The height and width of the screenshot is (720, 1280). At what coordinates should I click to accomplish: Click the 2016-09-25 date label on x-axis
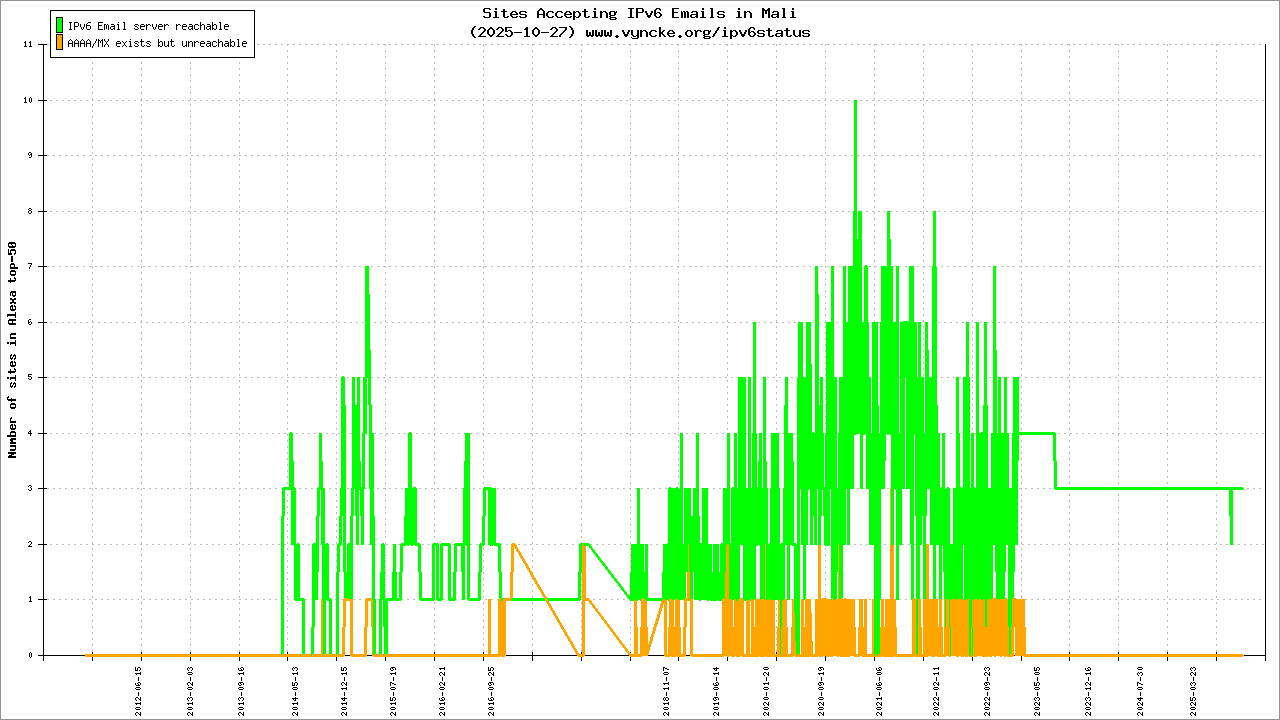(x=491, y=688)
